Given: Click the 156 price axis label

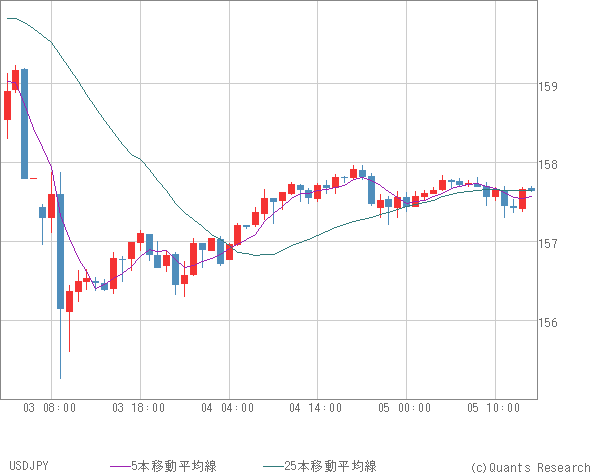Looking at the screenshot, I should 548,323.
